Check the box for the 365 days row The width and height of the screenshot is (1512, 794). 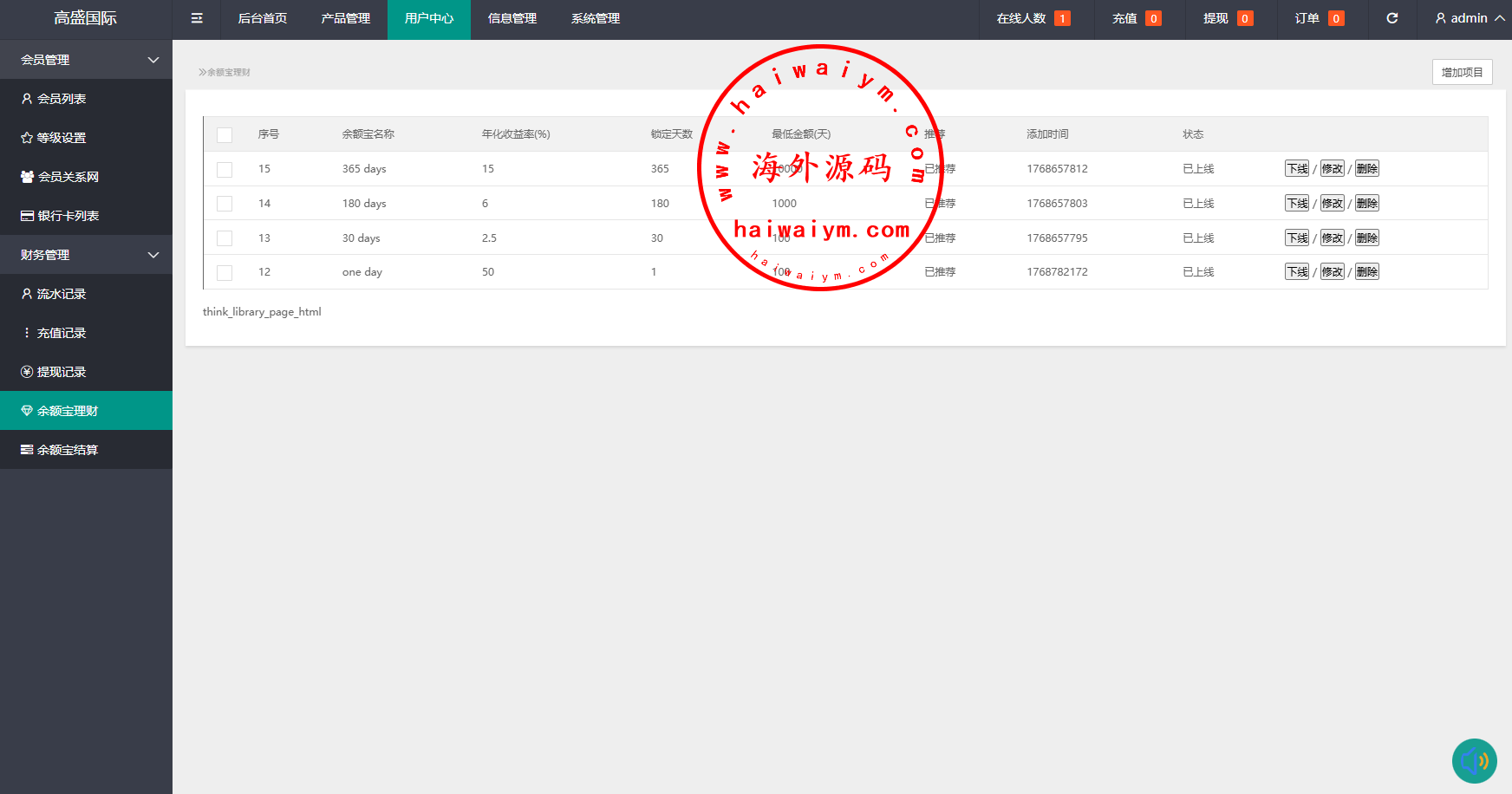[225, 169]
